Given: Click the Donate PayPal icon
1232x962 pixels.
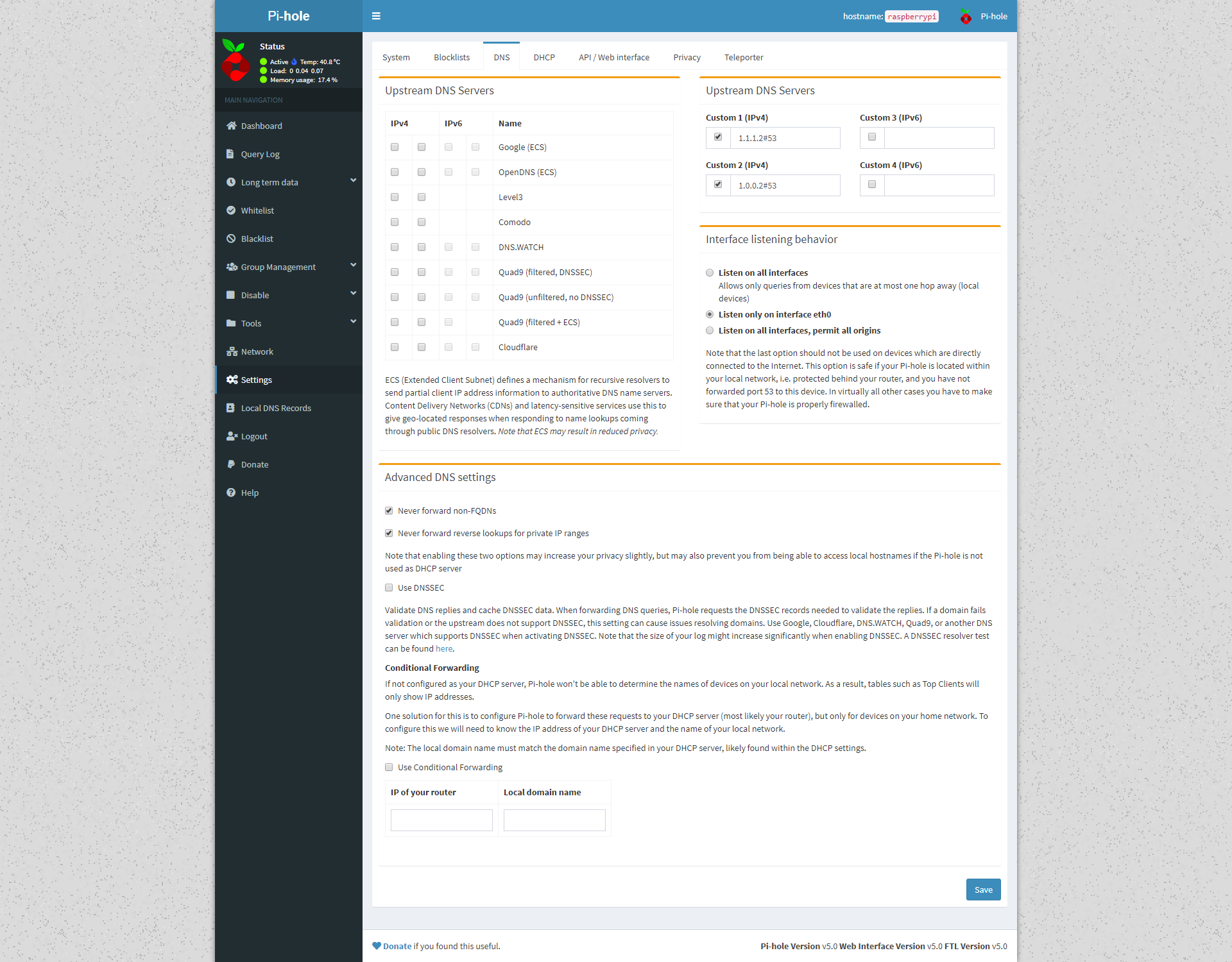Looking at the screenshot, I should (x=231, y=464).
